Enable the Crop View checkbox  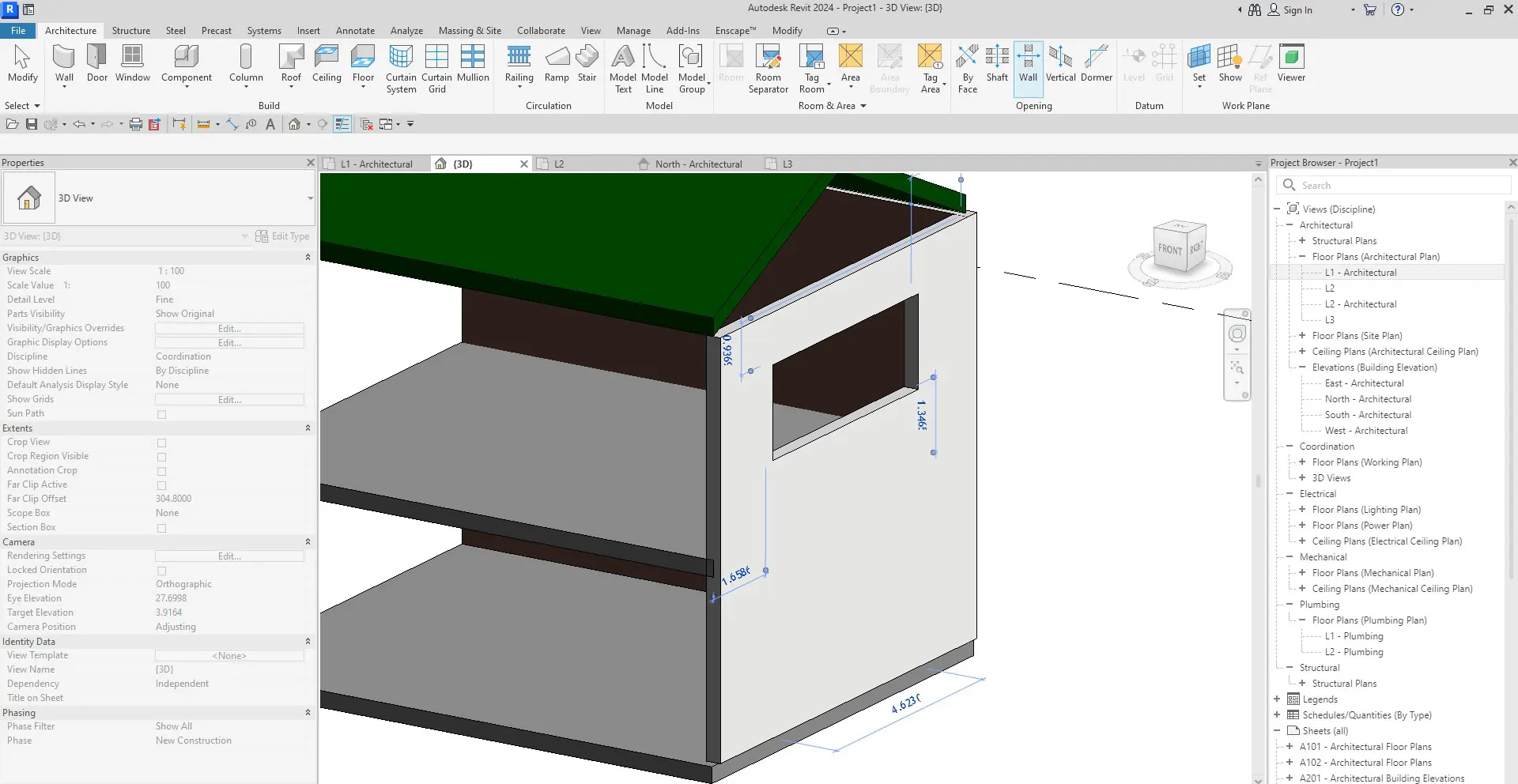point(161,443)
